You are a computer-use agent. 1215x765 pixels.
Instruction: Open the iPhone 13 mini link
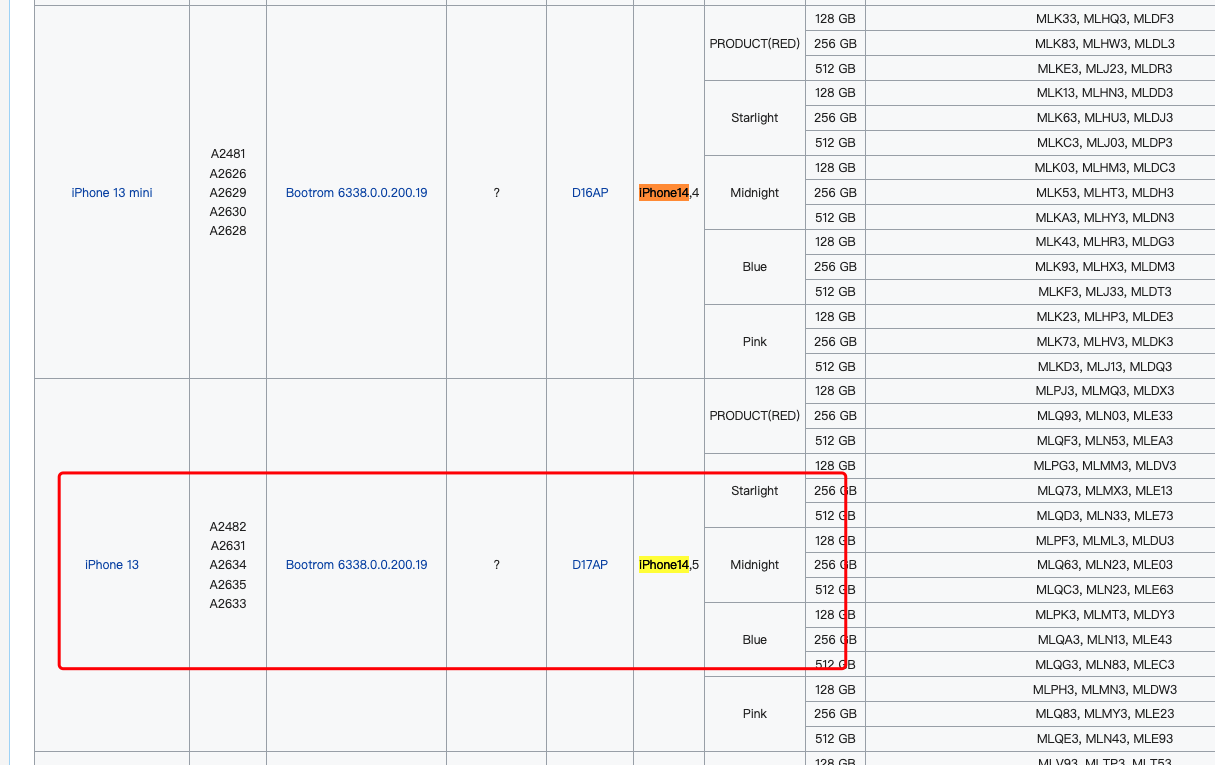pyautogui.click(x=112, y=193)
